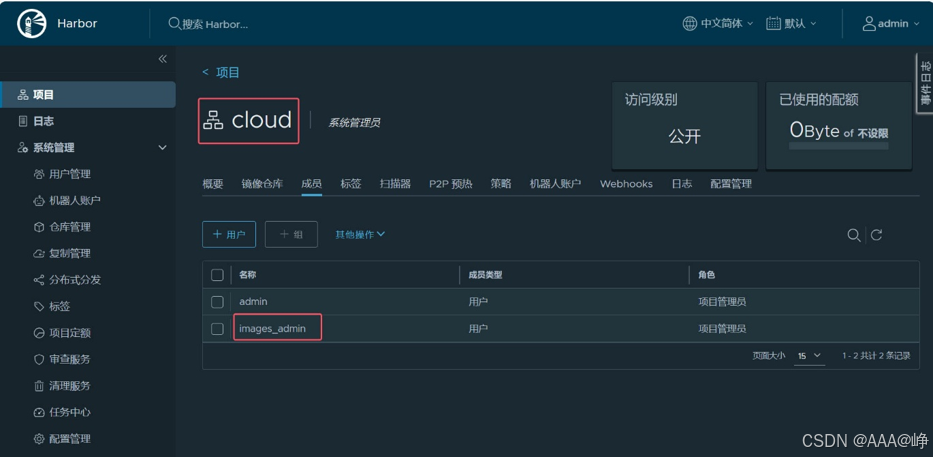Viewport: 933px width, 457px height.
Task: Switch to the 扫描器 tab
Action: pyautogui.click(x=396, y=184)
